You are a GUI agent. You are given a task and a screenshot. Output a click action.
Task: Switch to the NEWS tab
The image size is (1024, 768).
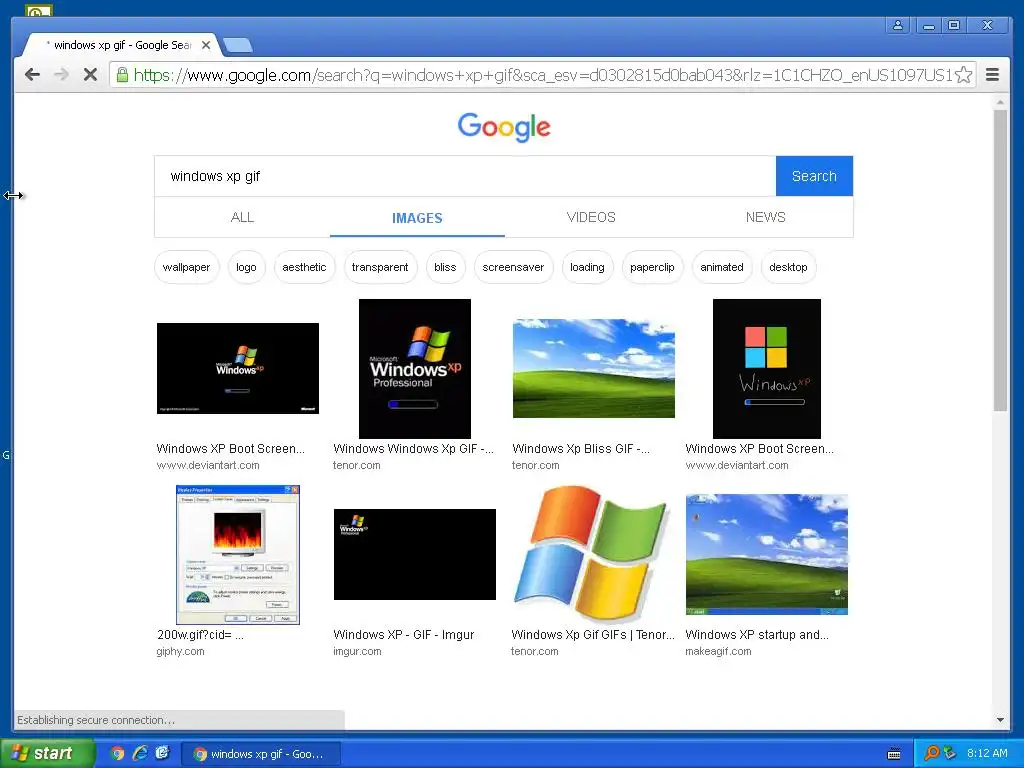pos(765,217)
